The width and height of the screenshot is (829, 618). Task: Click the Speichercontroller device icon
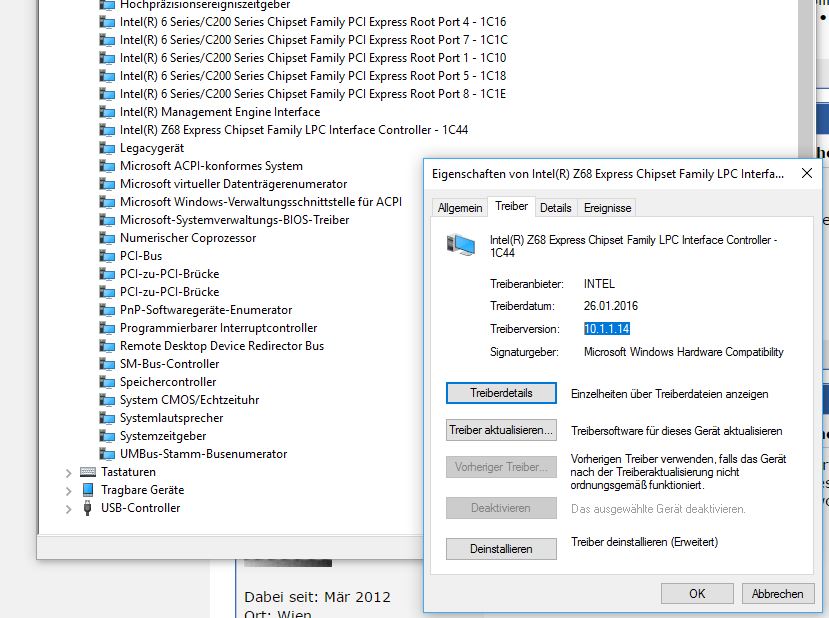[107, 382]
